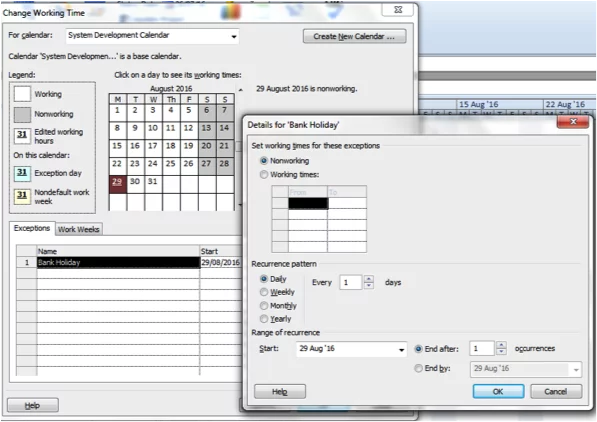The width and height of the screenshot is (597, 422).
Task: Click the 22 Aug '16 timescale header
Action: pyautogui.click(x=569, y=104)
